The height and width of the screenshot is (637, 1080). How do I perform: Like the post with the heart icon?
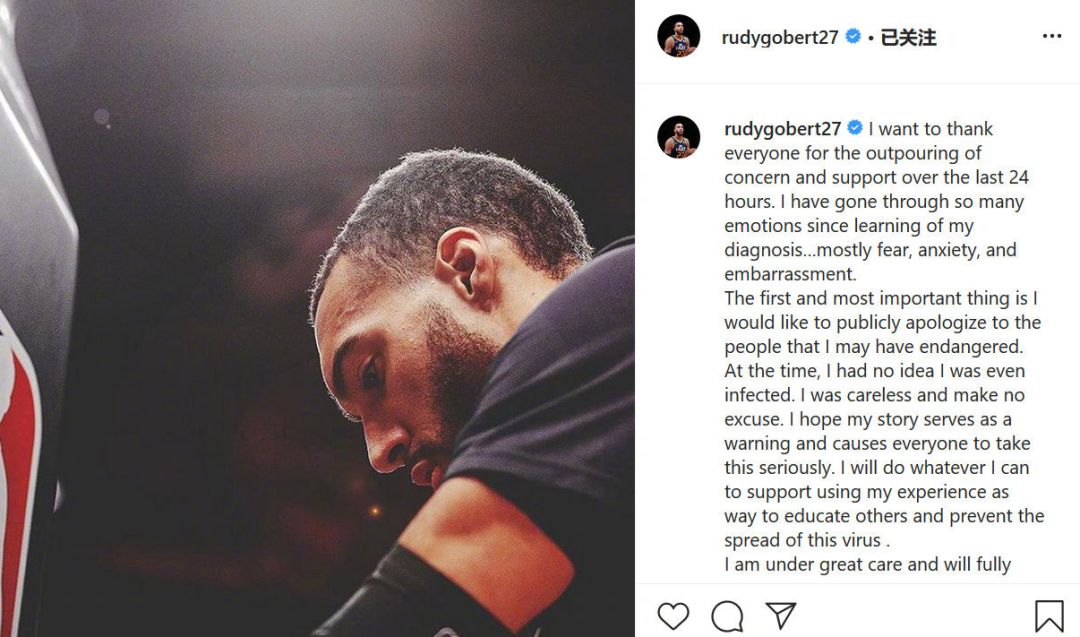click(x=673, y=616)
